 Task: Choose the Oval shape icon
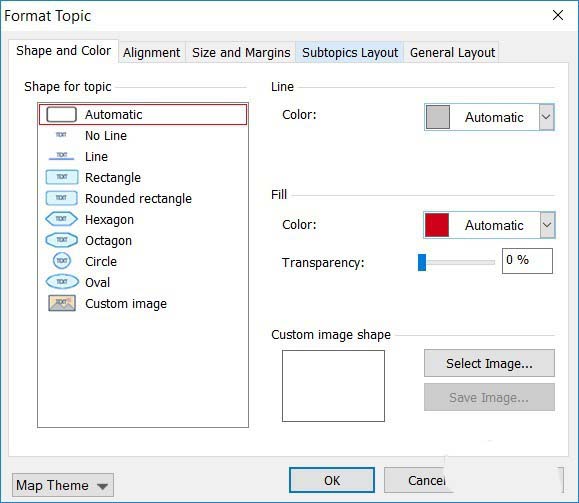pos(62,282)
